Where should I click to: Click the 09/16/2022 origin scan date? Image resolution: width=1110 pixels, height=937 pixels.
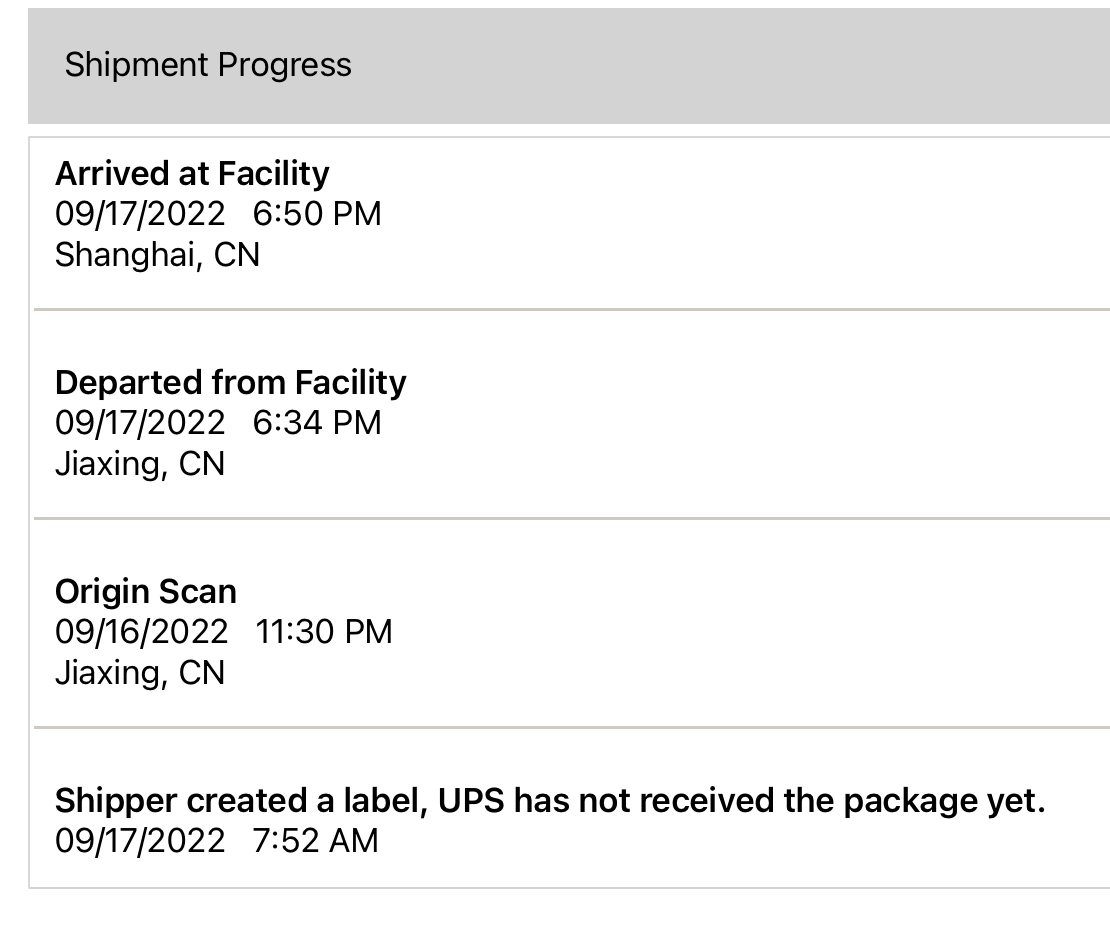click(x=141, y=632)
